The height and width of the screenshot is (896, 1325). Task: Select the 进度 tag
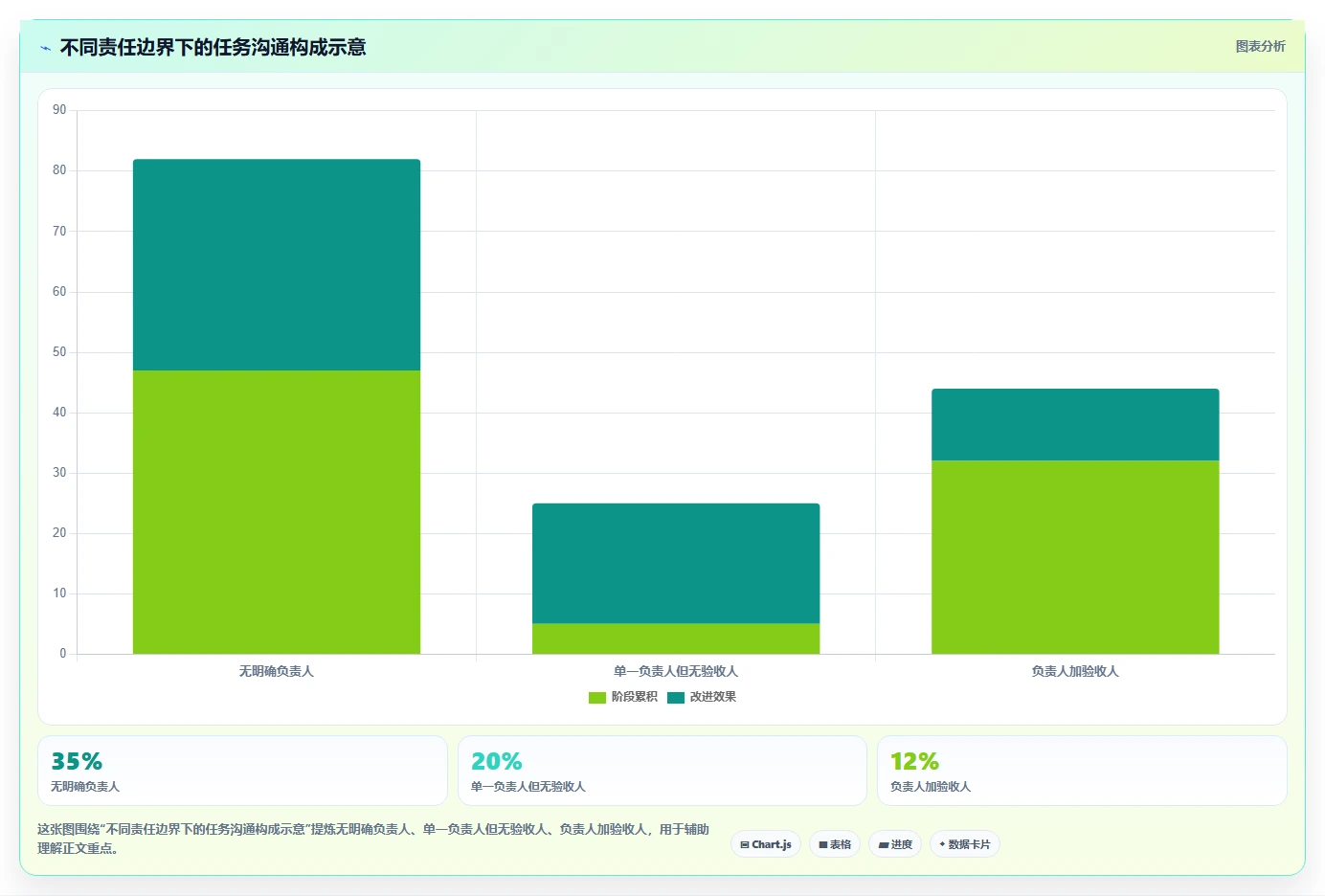[x=895, y=844]
